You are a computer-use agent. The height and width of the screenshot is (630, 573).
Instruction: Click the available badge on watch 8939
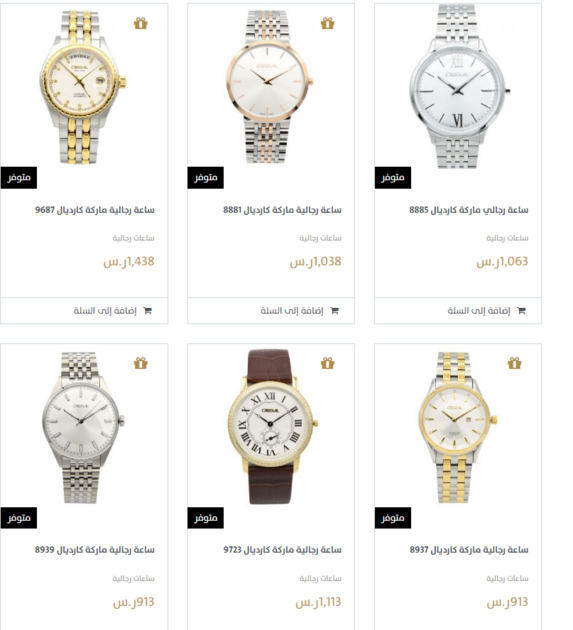(19, 518)
